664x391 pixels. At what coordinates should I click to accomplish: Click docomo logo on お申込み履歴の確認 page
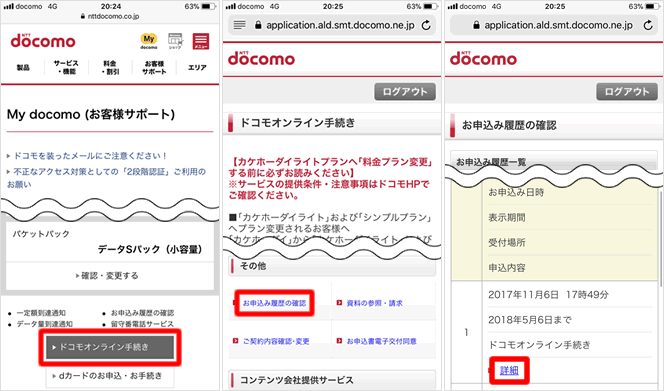[x=483, y=58]
